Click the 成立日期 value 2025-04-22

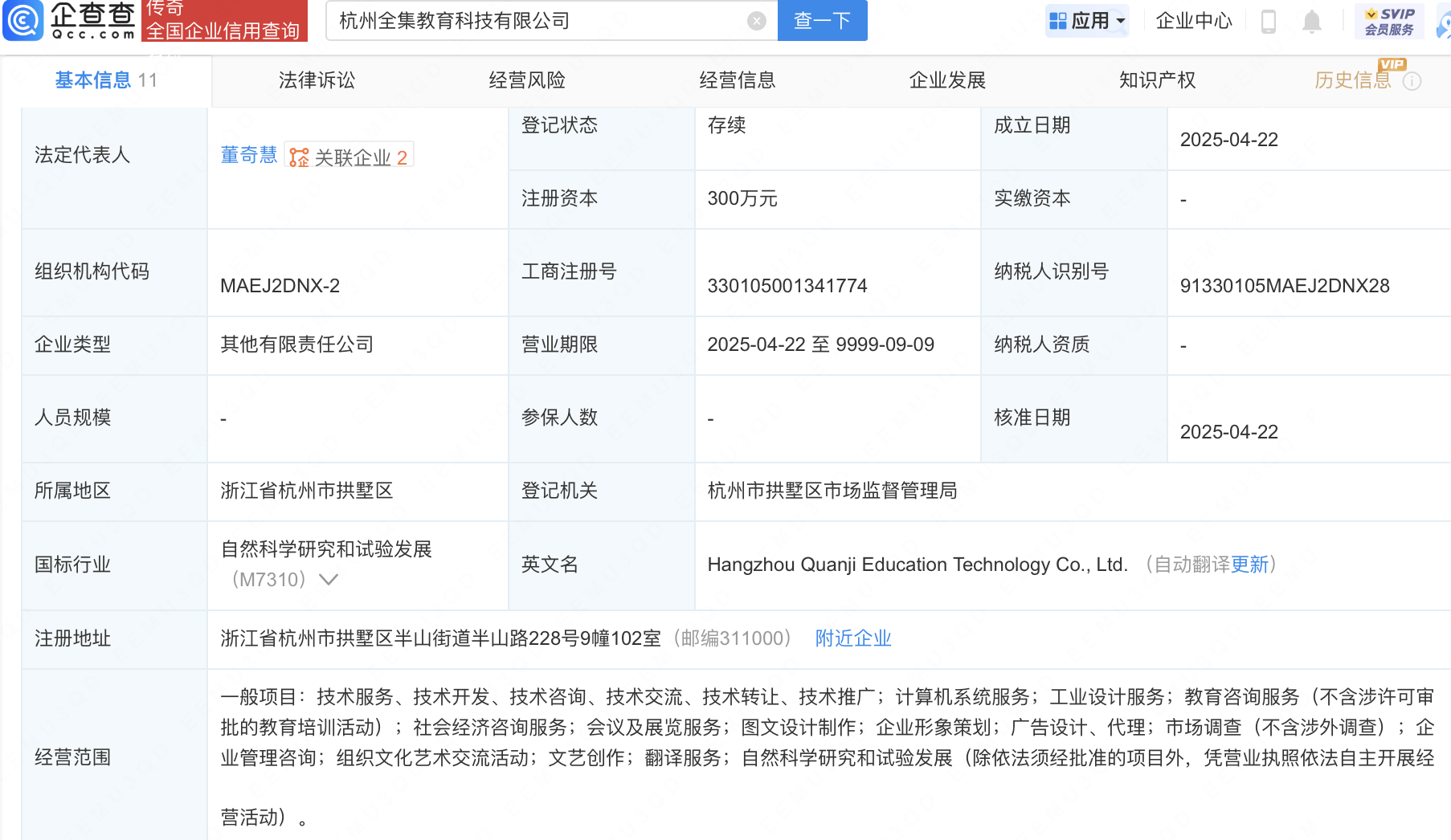click(1228, 140)
